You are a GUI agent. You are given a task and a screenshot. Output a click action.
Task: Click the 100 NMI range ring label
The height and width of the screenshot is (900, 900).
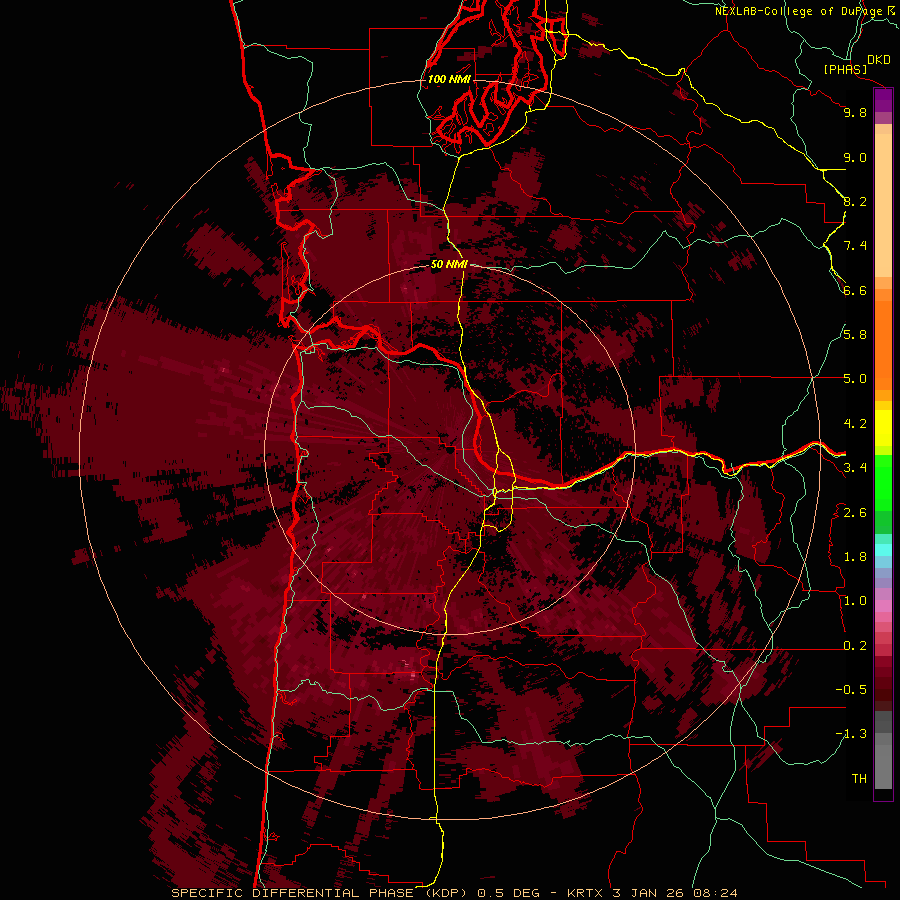point(449,79)
